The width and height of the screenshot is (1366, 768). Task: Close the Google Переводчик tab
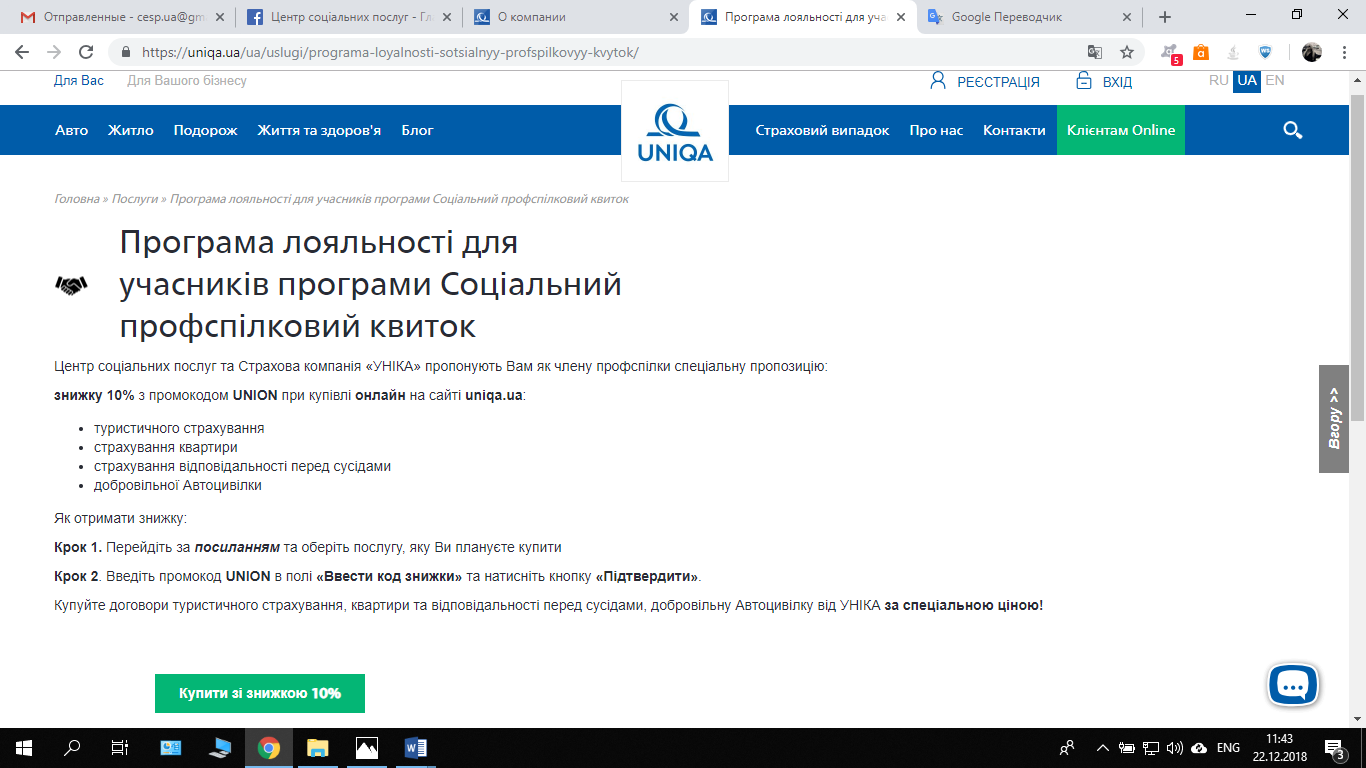pyautogui.click(x=1127, y=17)
